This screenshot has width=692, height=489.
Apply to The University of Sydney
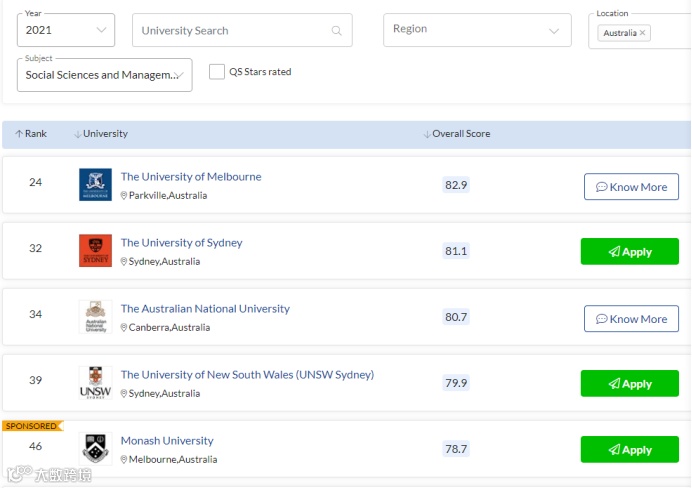click(x=629, y=252)
